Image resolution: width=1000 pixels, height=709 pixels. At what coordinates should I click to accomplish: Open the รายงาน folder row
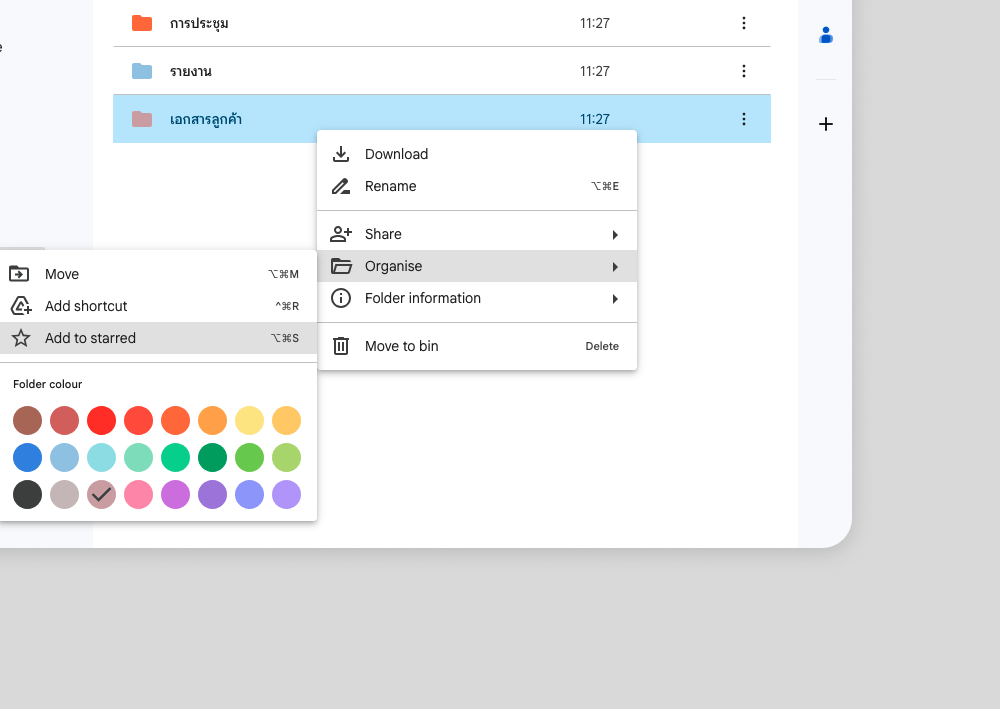click(x=190, y=71)
